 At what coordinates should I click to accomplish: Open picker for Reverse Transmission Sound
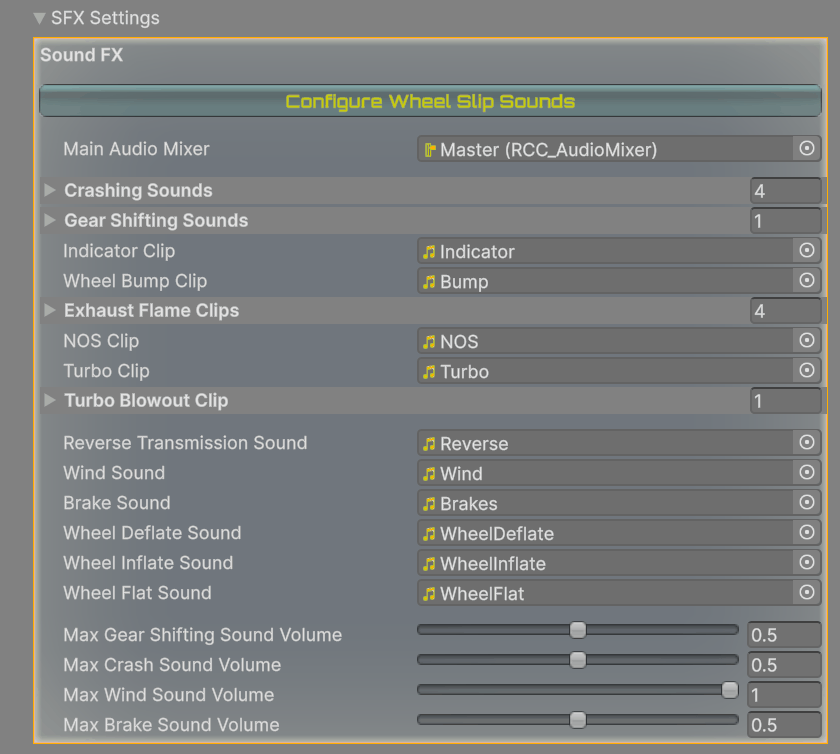coord(807,442)
